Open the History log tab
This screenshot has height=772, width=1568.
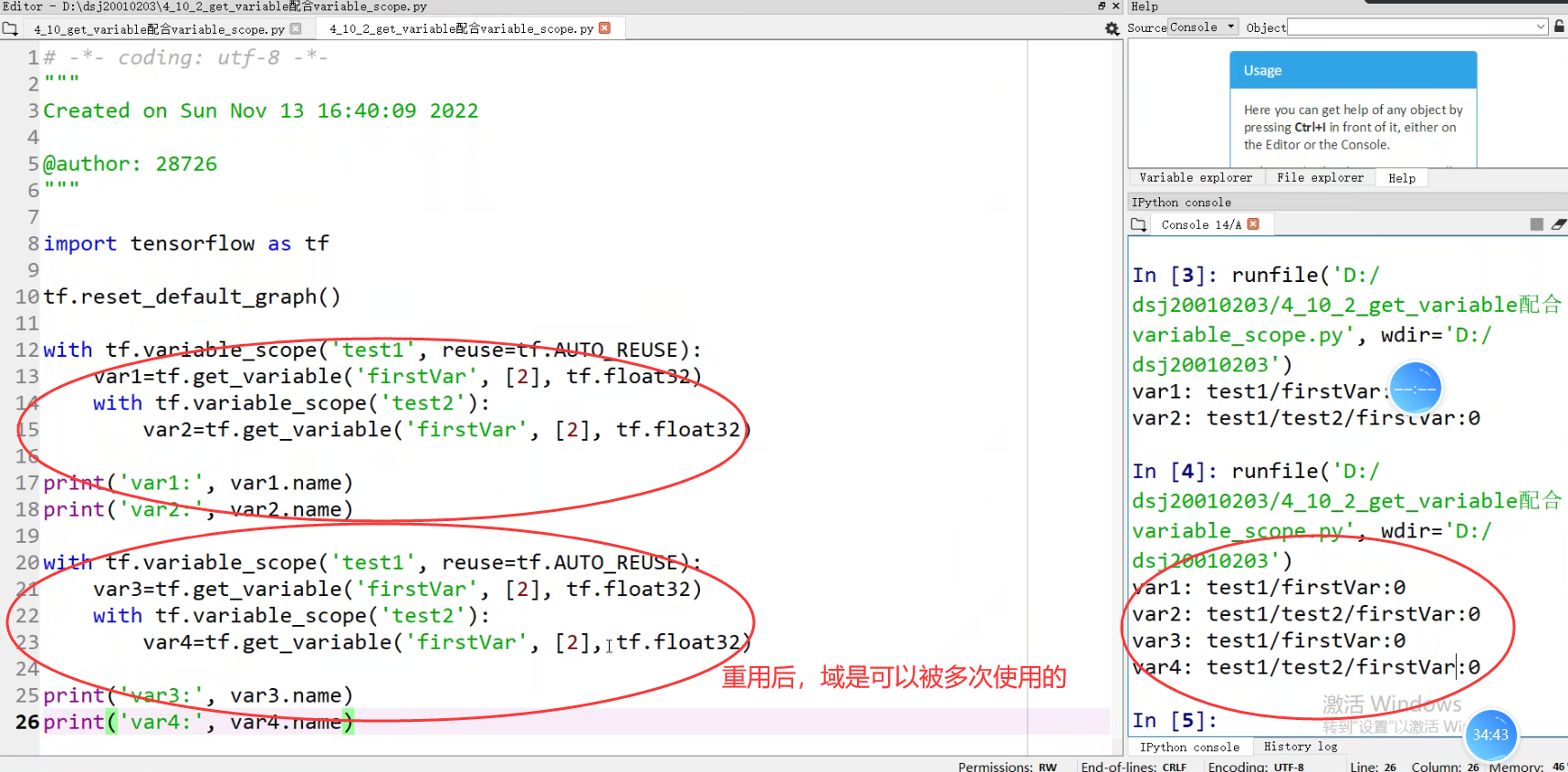pos(1301,746)
